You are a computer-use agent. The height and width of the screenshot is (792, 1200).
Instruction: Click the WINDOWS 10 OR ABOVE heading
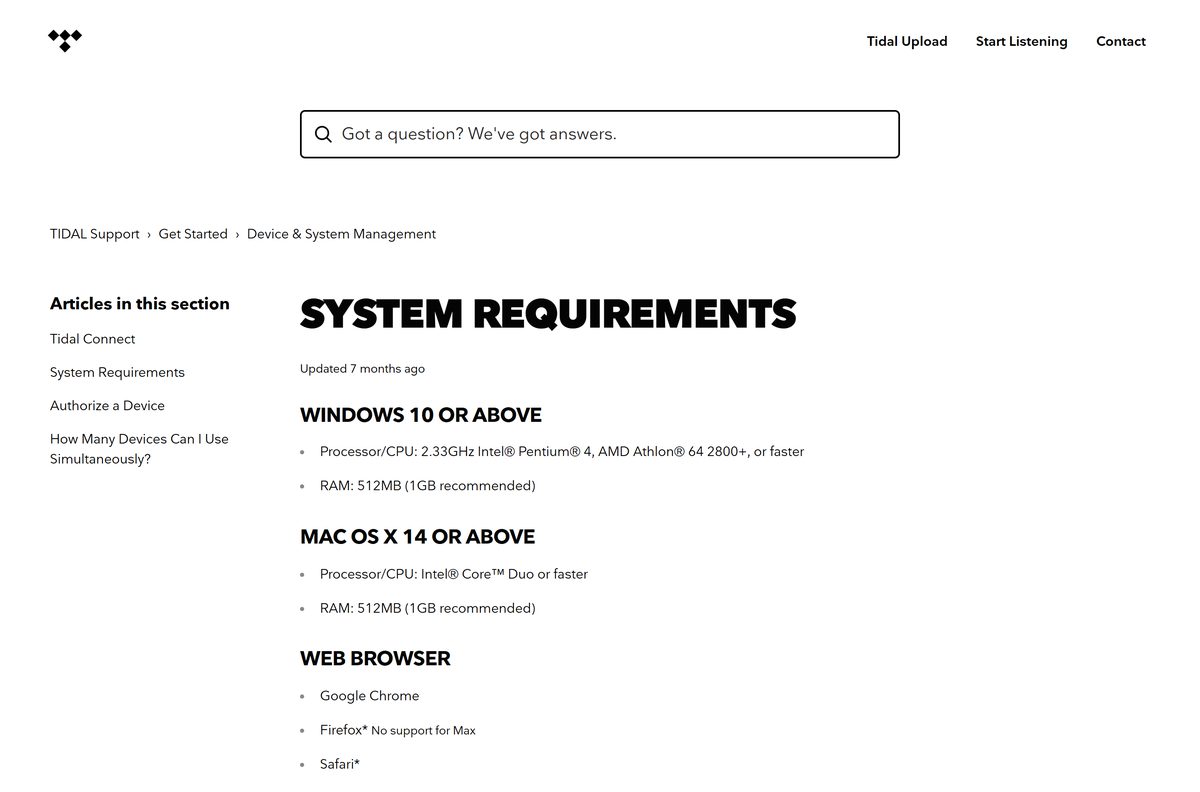point(421,415)
